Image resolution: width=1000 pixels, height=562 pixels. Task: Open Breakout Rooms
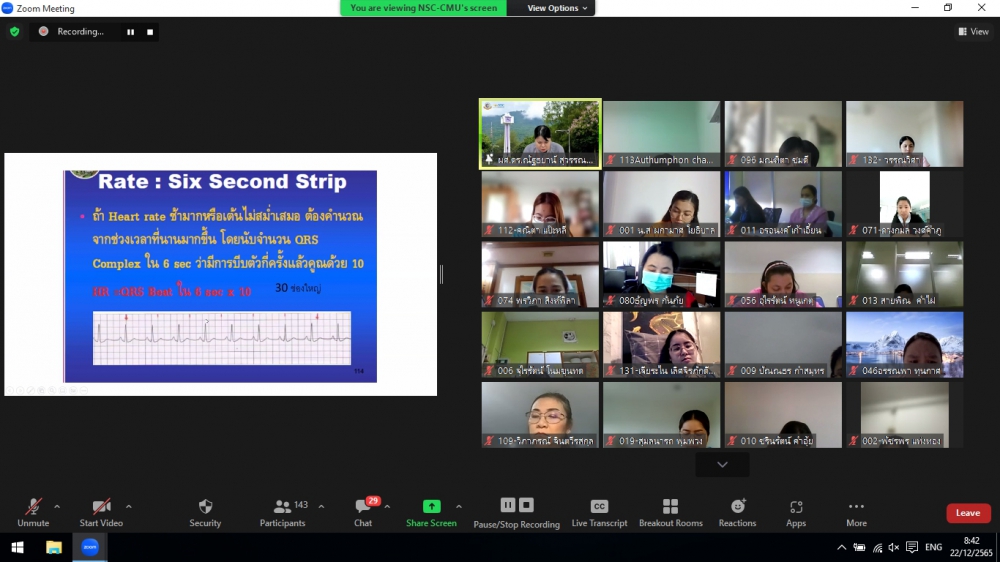coord(671,512)
